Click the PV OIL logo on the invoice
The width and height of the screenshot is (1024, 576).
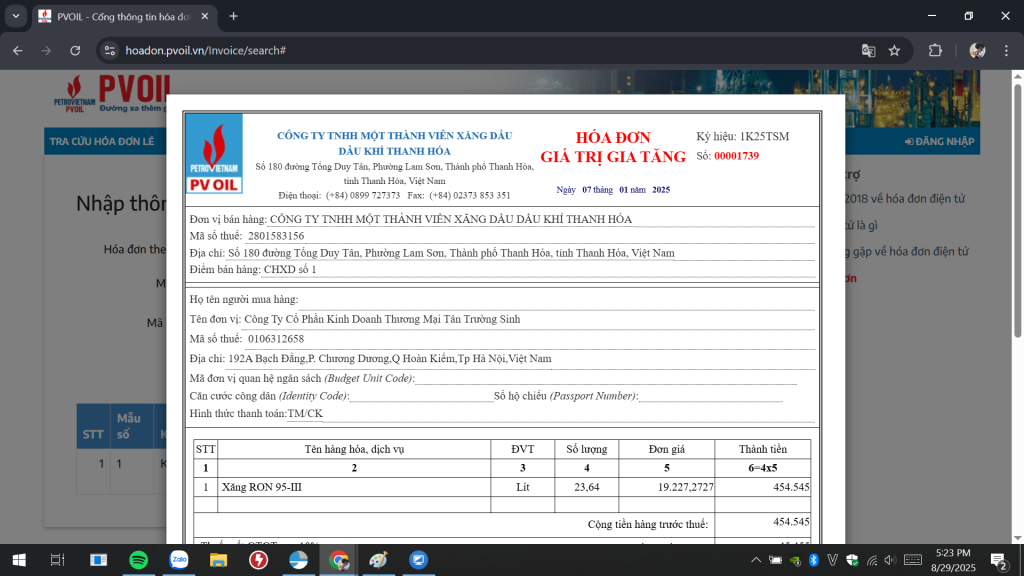tap(214, 154)
